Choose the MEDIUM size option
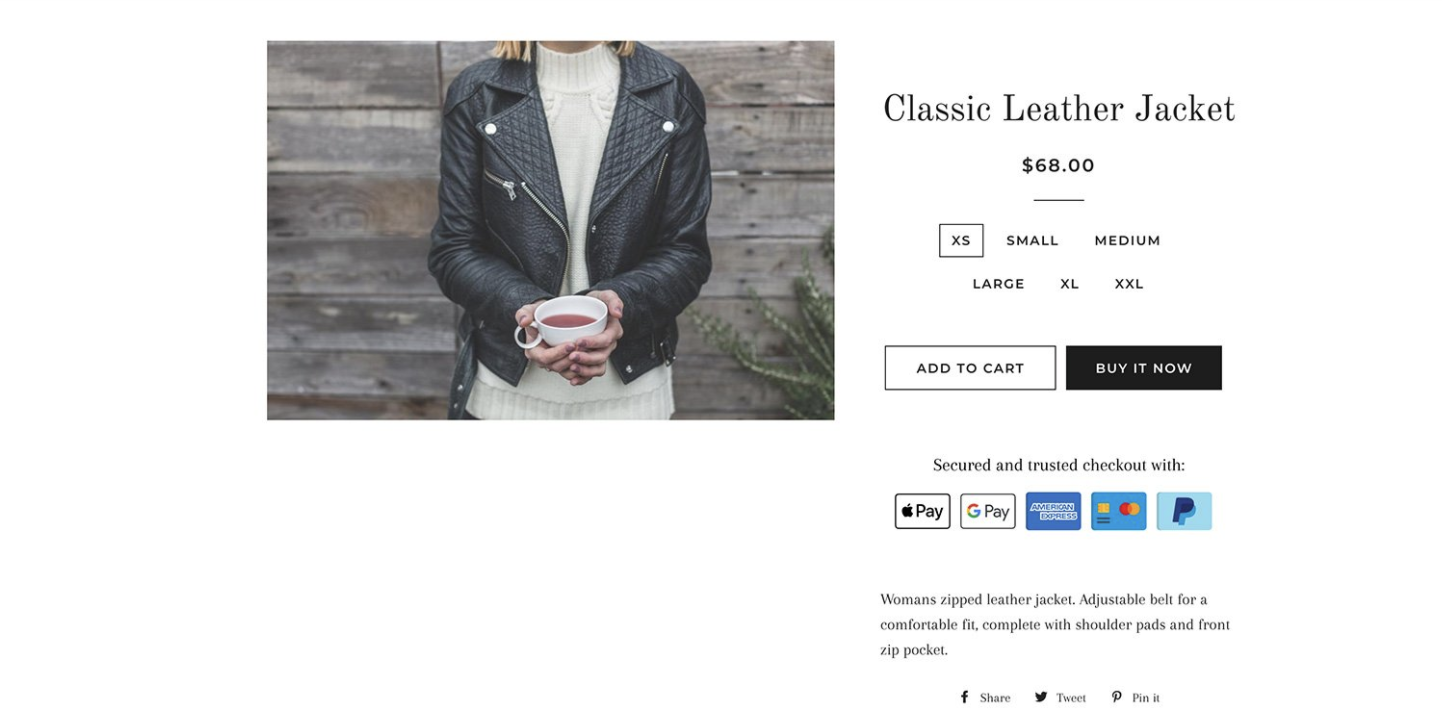Image resolution: width=1442 pixels, height=720 pixels. pos(1127,241)
